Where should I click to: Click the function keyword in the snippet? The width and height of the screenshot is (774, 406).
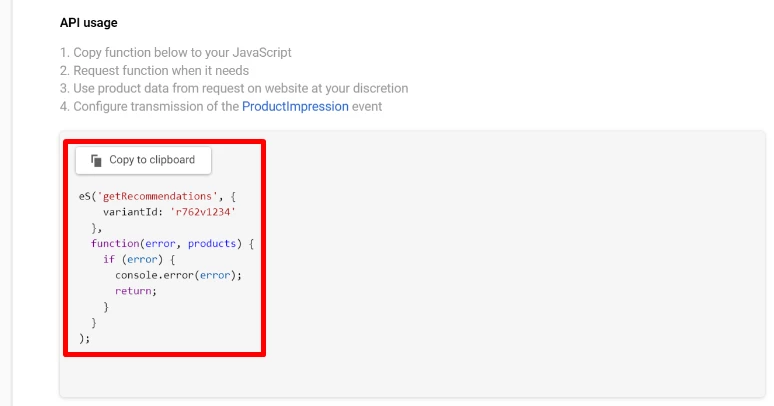point(115,244)
